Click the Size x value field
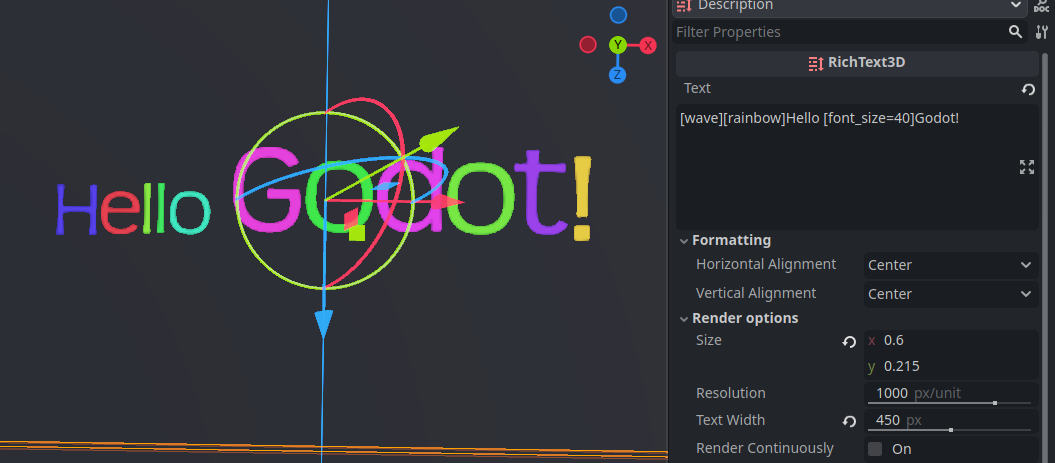 pos(950,341)
